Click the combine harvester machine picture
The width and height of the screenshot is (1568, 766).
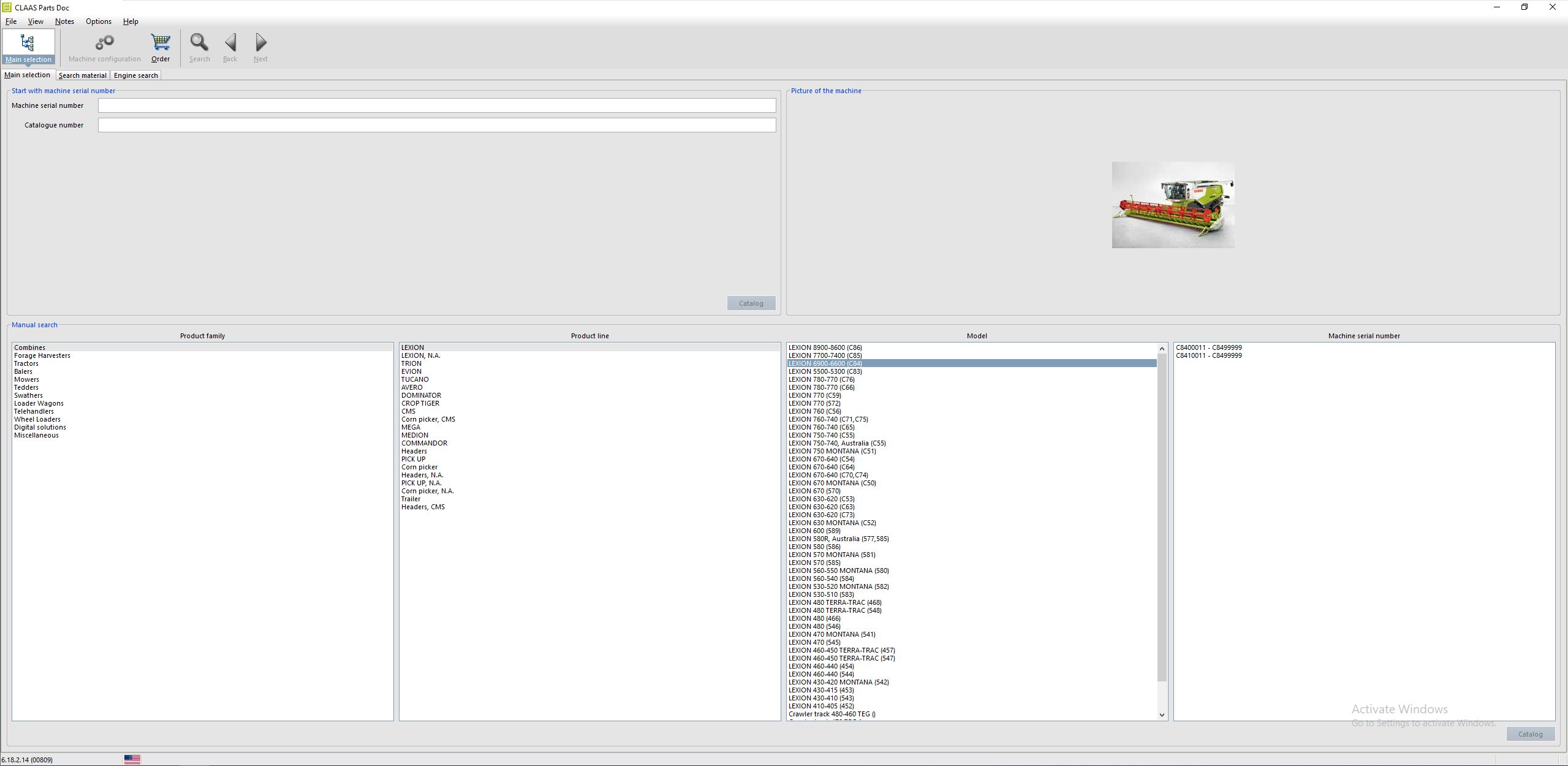click(1173, 205)
